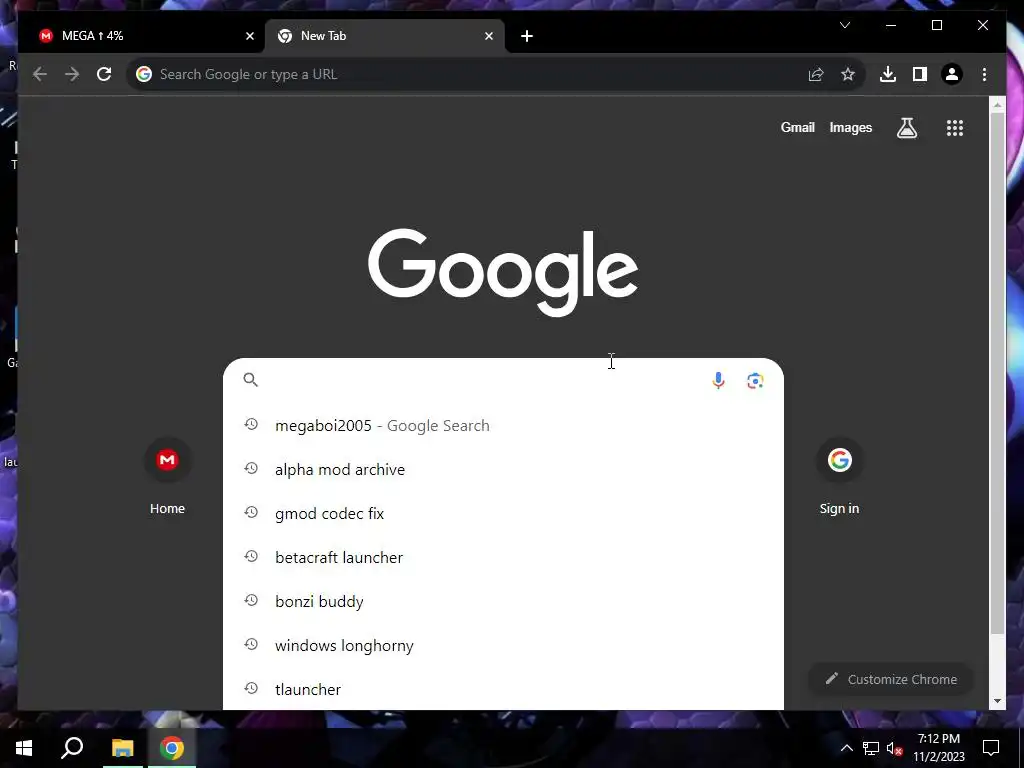Close the MEGA tab

(x=249, y=36)
